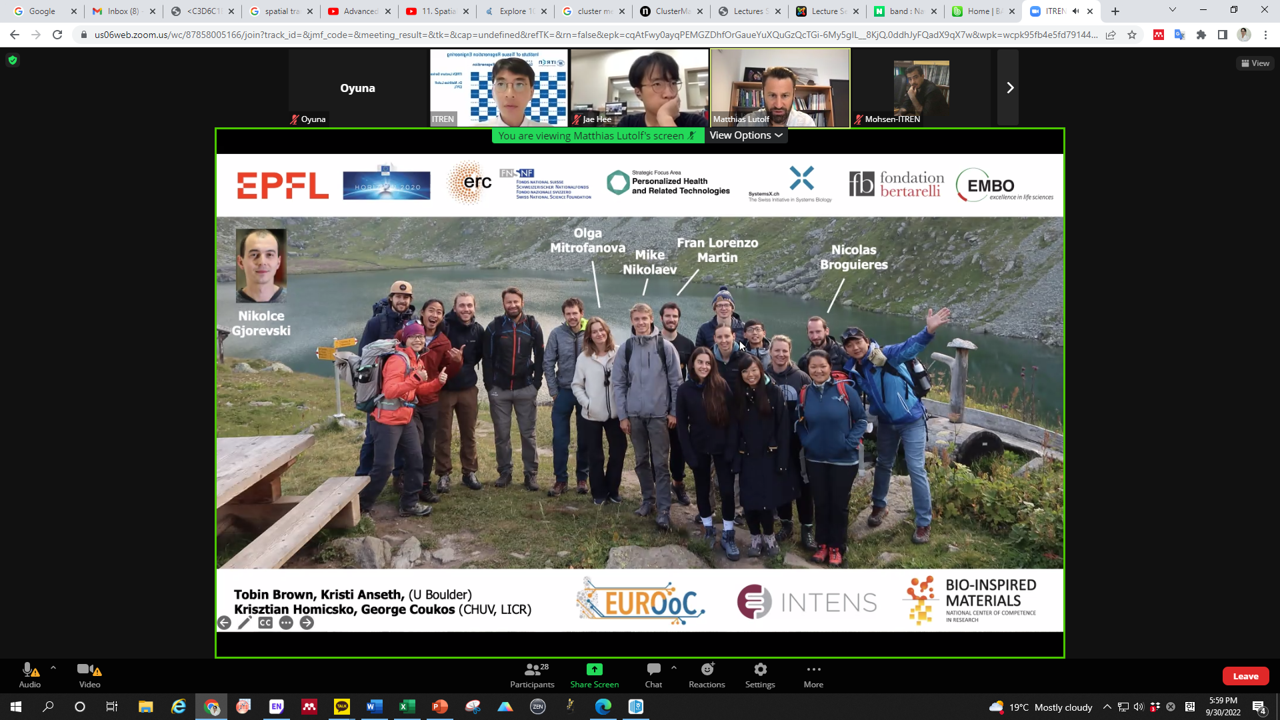Viewport: 1280px width, 720px height.
Task: Expand the View Options dropdown
Action: 746,135
